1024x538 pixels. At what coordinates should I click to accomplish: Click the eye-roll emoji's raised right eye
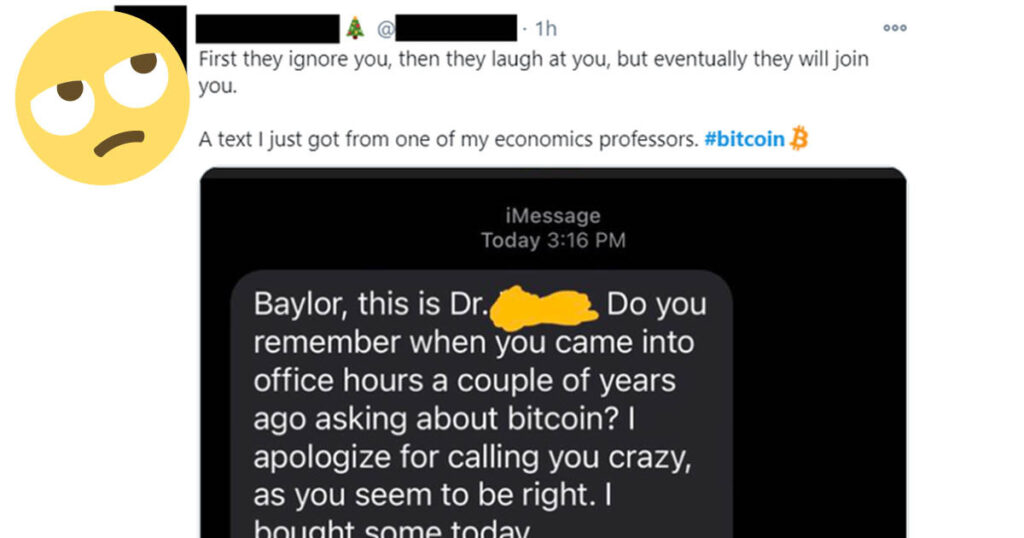tap(135, 76)
